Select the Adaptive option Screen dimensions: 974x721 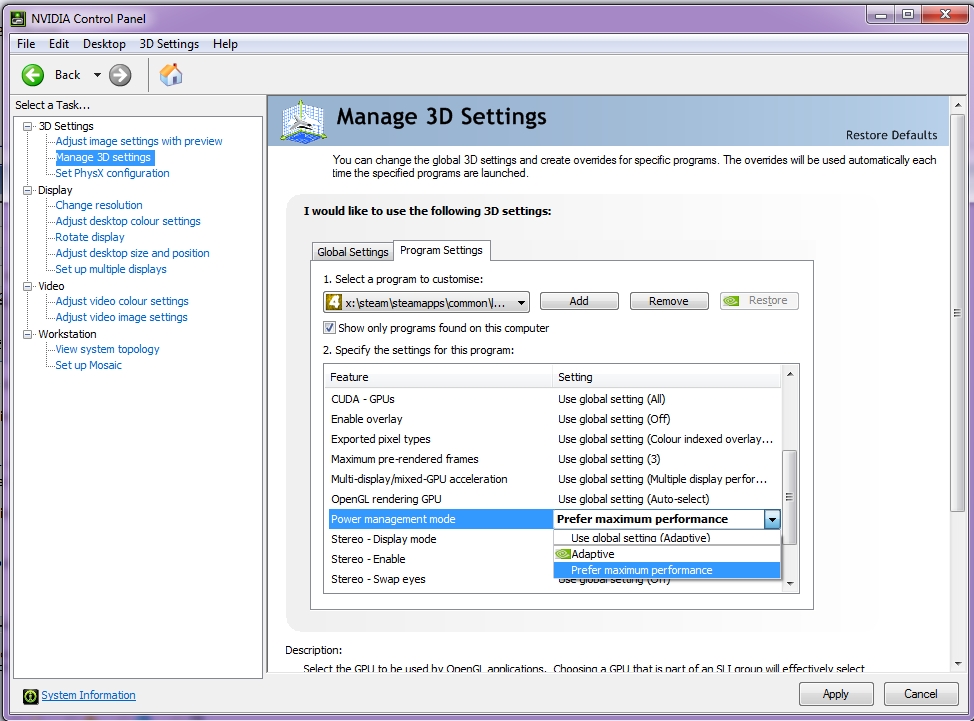[x=667, y=554]
